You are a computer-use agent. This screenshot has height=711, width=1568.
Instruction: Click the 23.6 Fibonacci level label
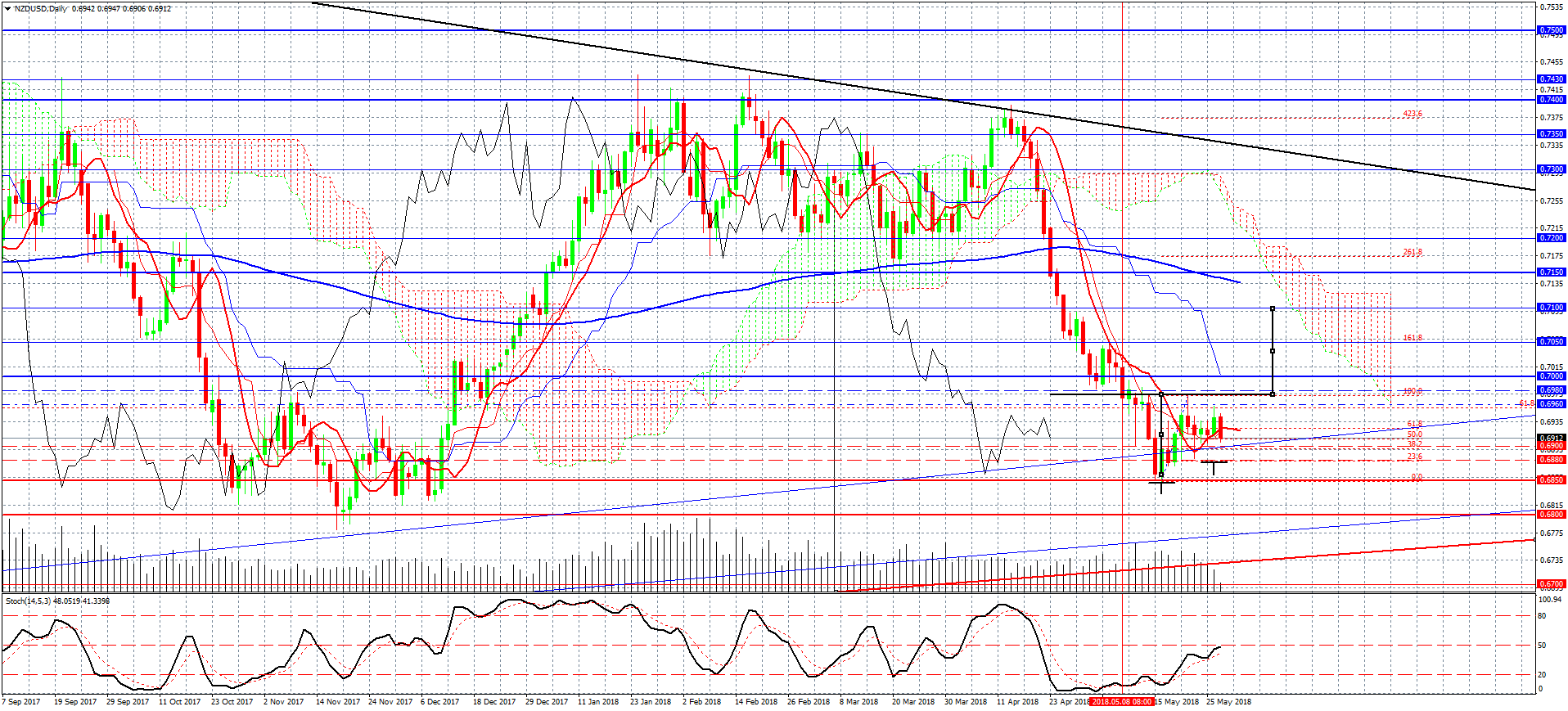pos(1415,457)
